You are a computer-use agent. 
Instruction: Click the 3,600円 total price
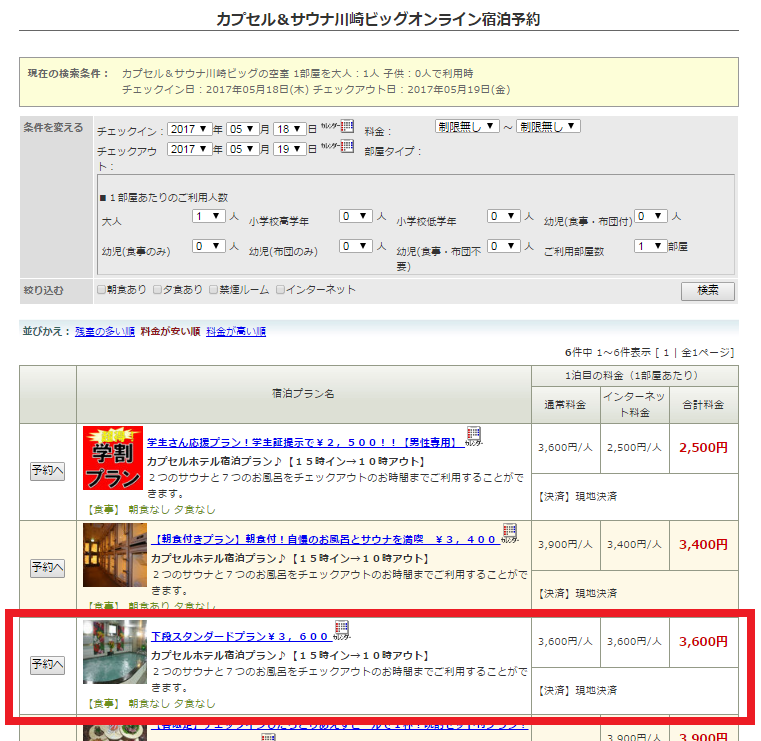[703, 642]
